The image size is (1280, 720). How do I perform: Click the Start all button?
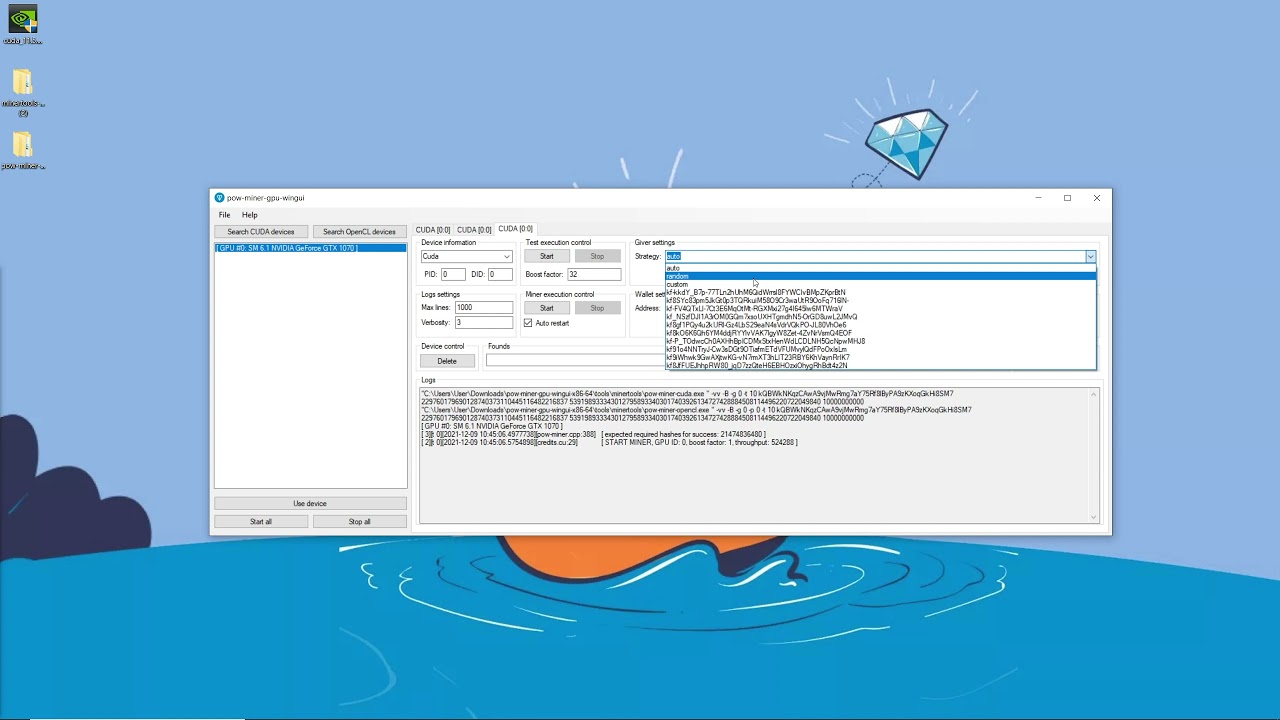[x=261, y=522]
